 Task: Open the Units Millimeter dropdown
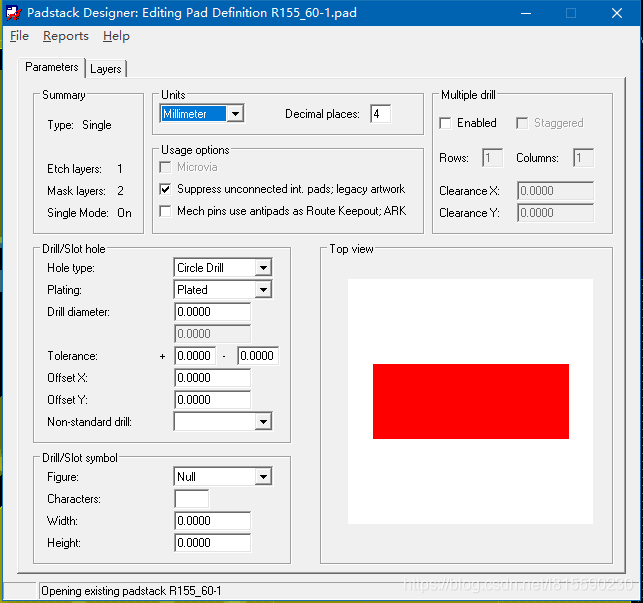[202, 114]
